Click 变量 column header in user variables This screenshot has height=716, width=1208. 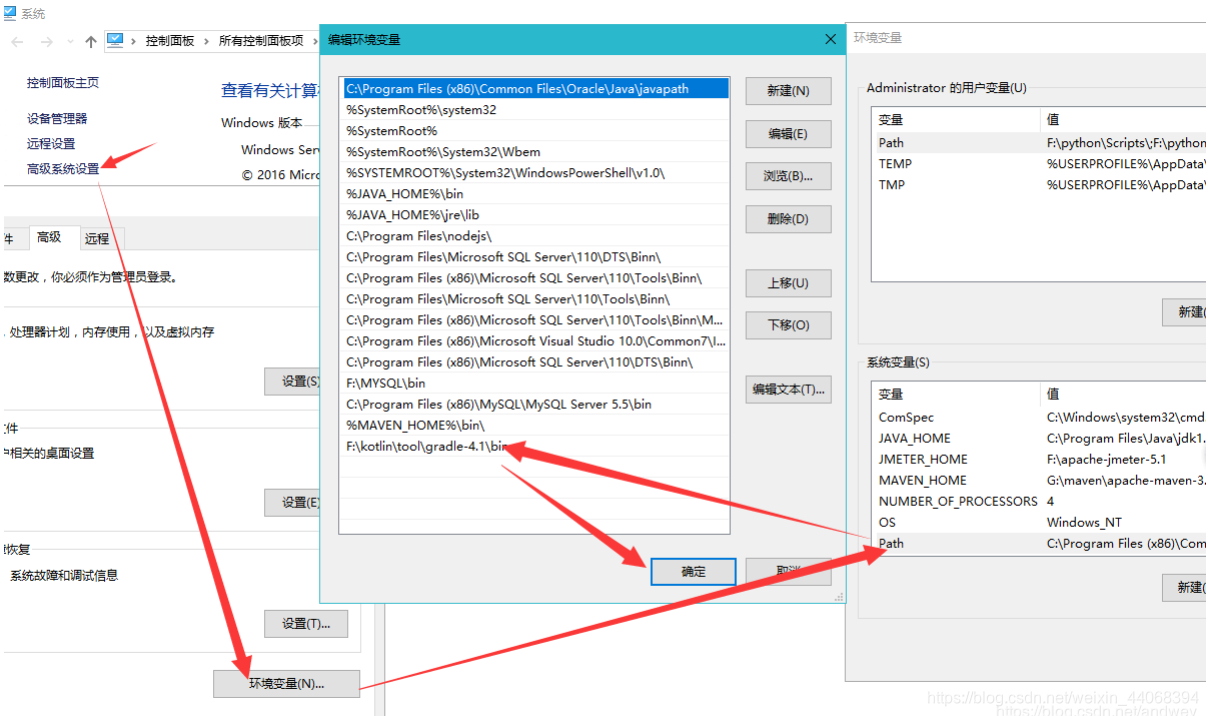pos(956,119)
